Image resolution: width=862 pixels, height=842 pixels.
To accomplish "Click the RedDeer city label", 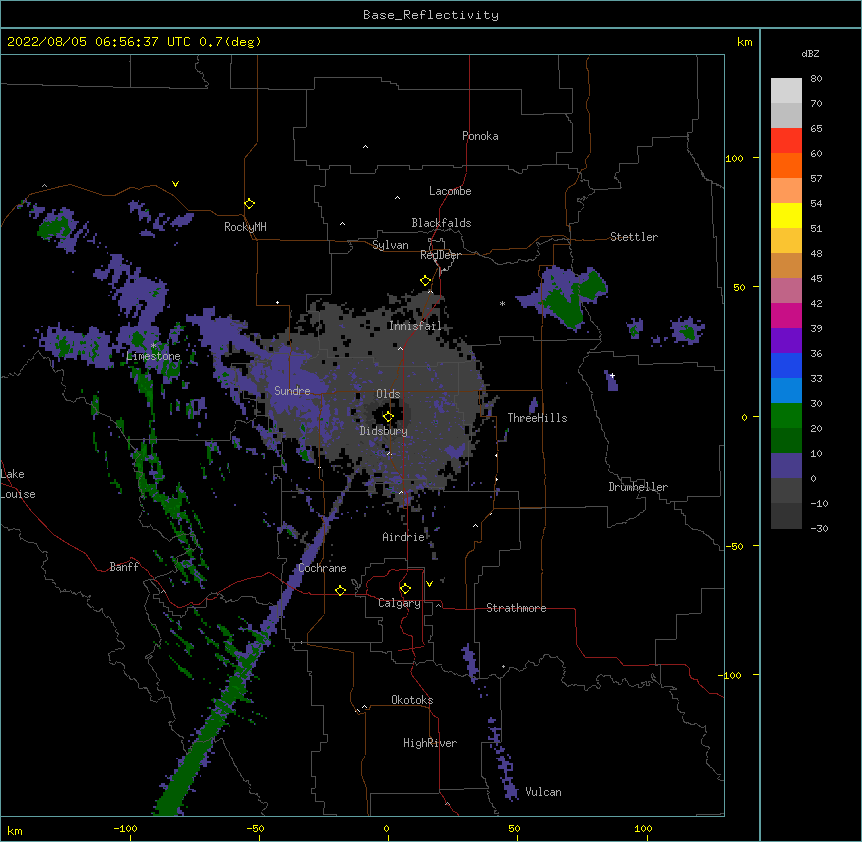I will (x=440, y=255).
